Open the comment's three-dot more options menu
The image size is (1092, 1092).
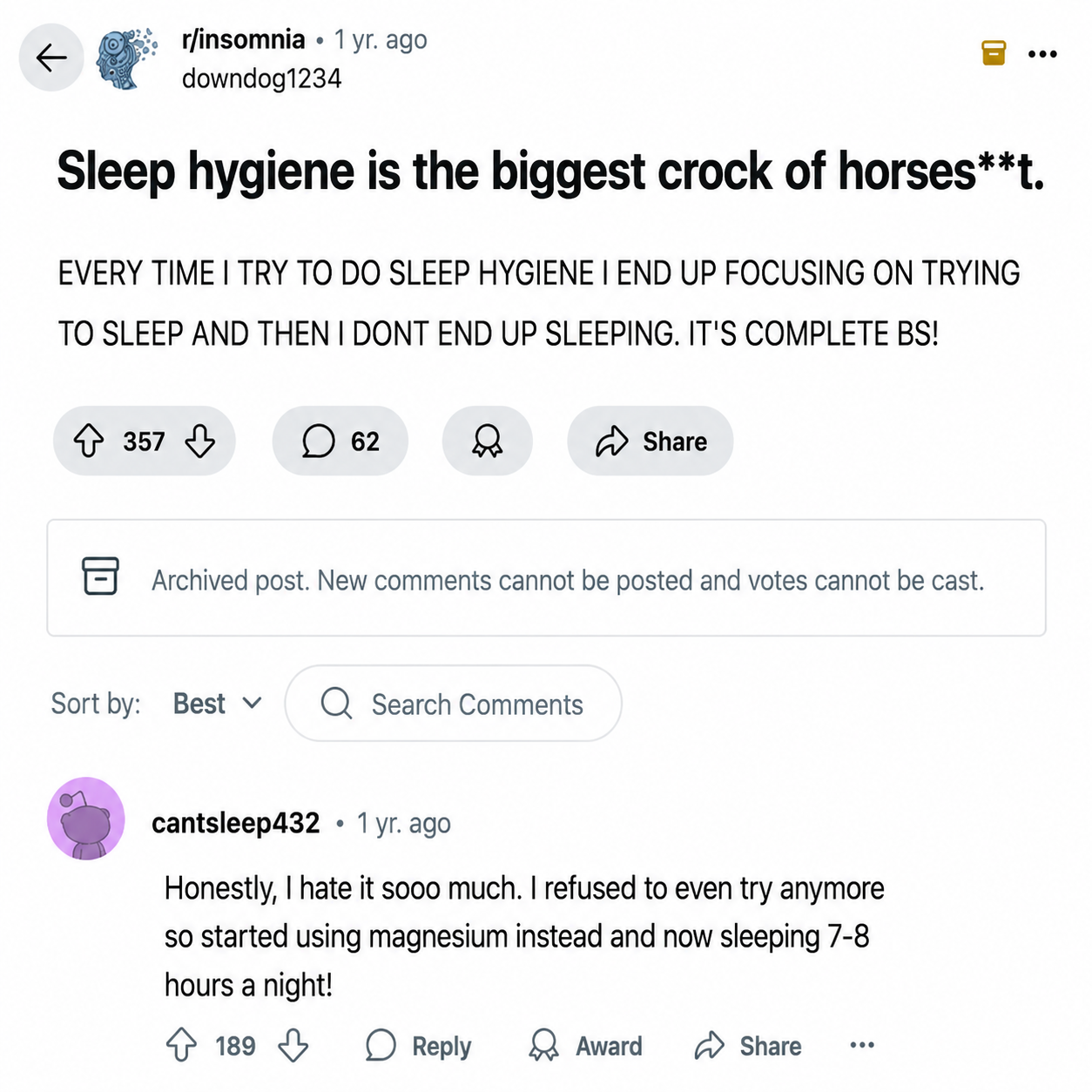click(862, 1045)
